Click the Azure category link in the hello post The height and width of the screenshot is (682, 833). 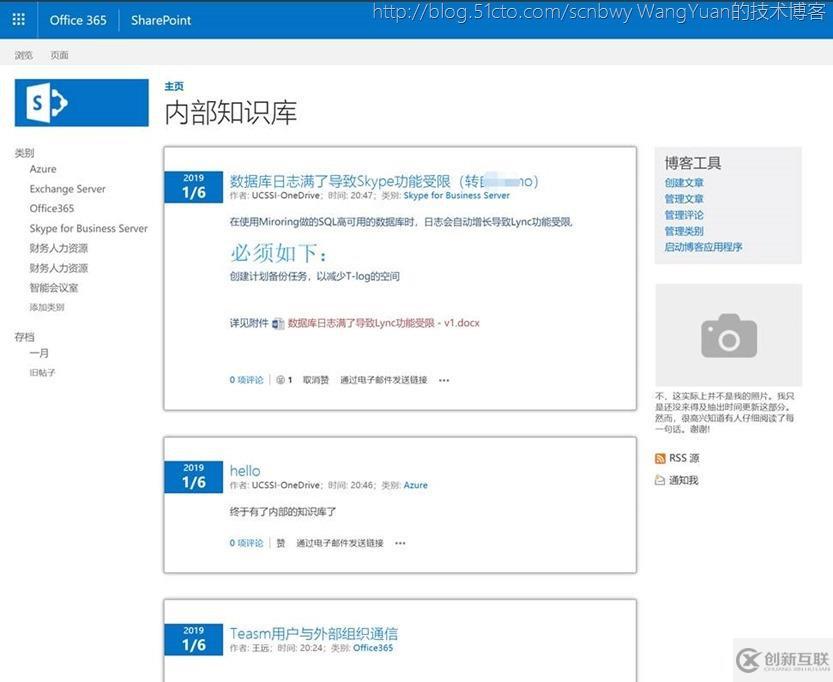(x=415, y=485)
